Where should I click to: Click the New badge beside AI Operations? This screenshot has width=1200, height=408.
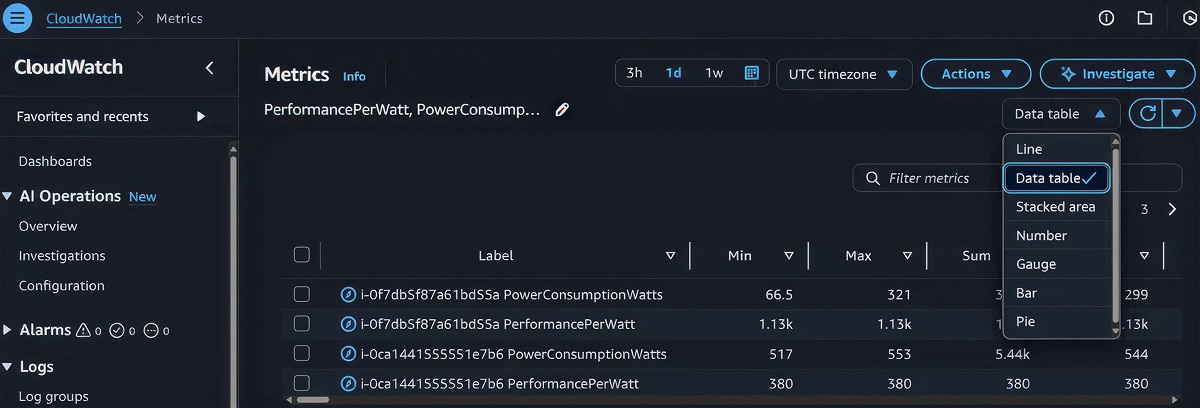pyautogui.click(x=143, y=197)
